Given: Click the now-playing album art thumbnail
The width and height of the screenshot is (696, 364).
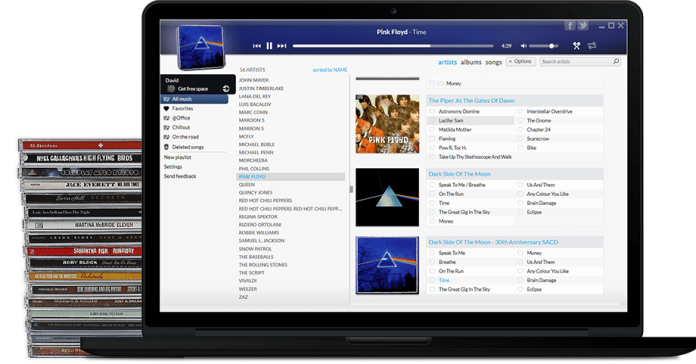Looking at the screenshot, I should click(x=201, y=47).
